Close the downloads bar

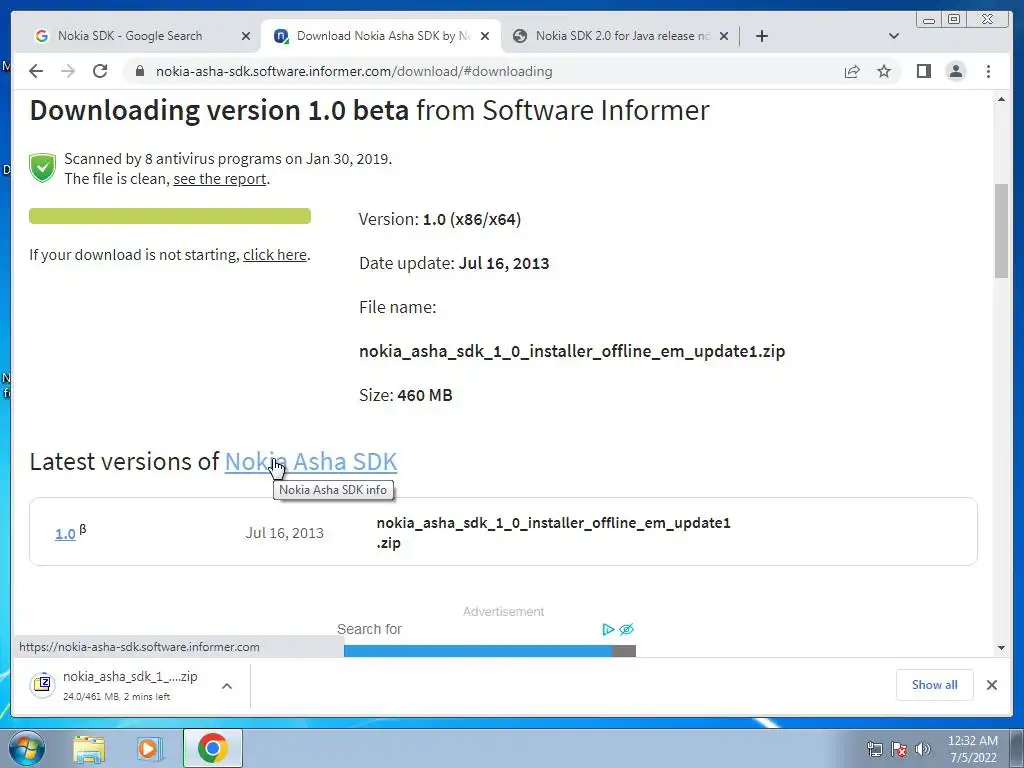(x=991, y=685)
